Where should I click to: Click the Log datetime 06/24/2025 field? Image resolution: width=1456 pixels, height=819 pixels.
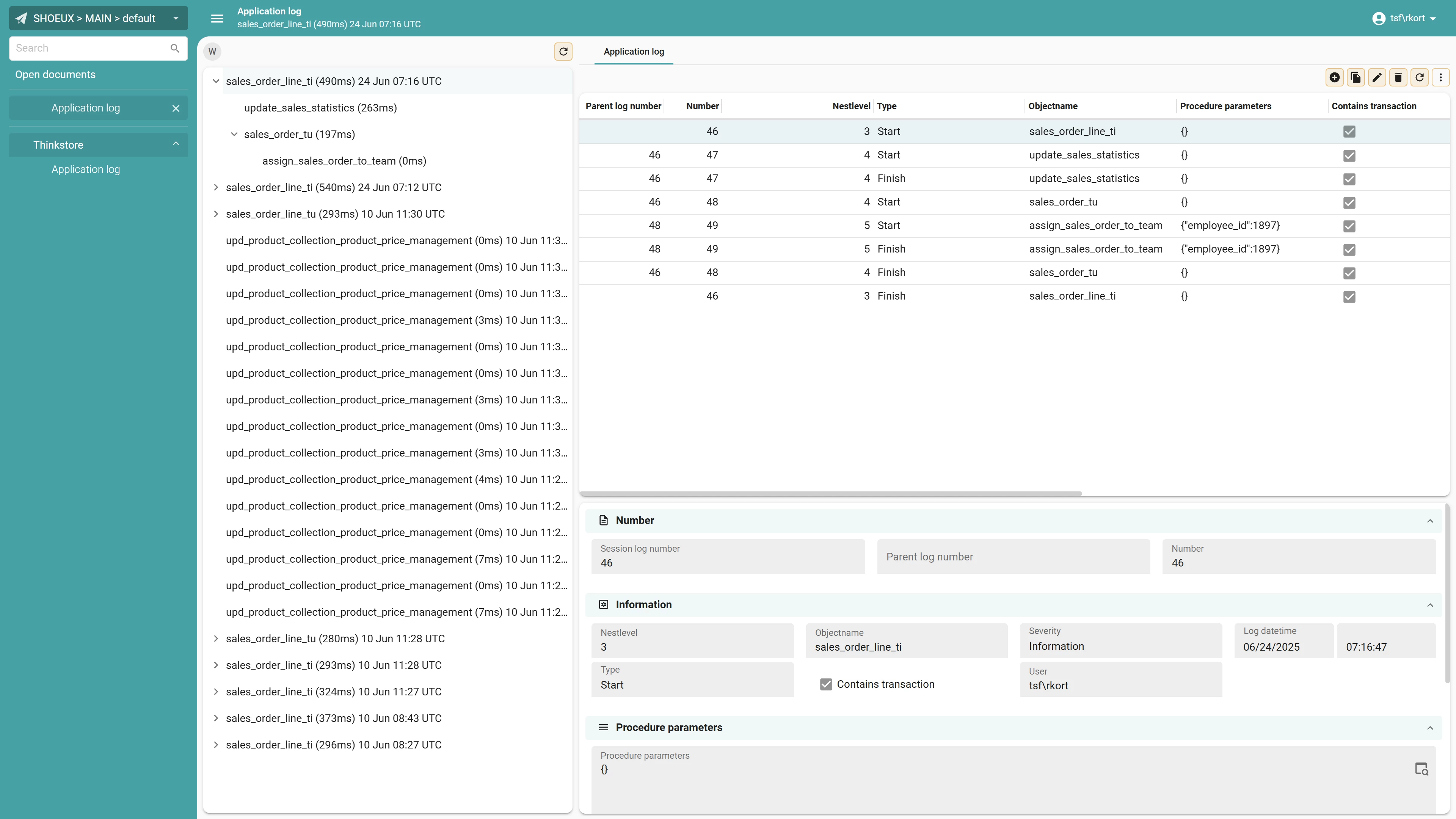click(1283, 641)
